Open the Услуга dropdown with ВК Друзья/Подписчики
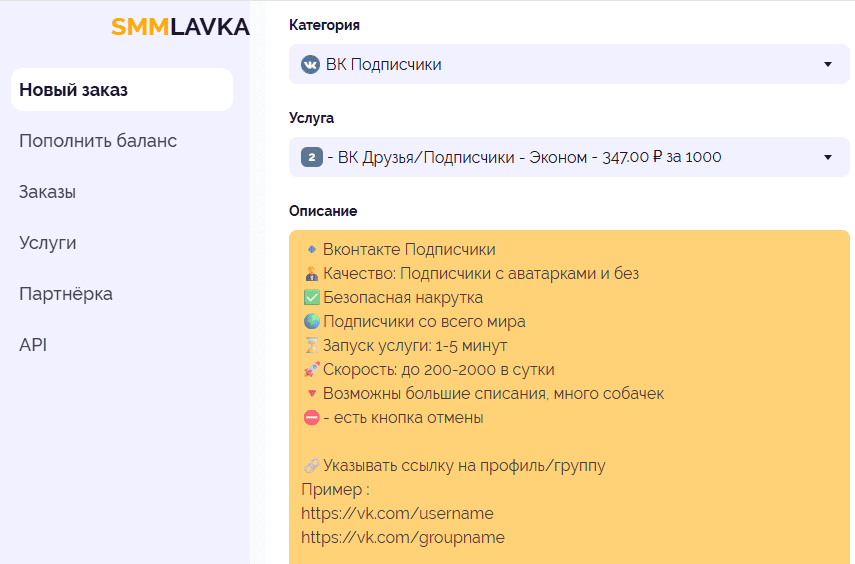The height and width of the screenshot is (564, 855). [569, 157]
